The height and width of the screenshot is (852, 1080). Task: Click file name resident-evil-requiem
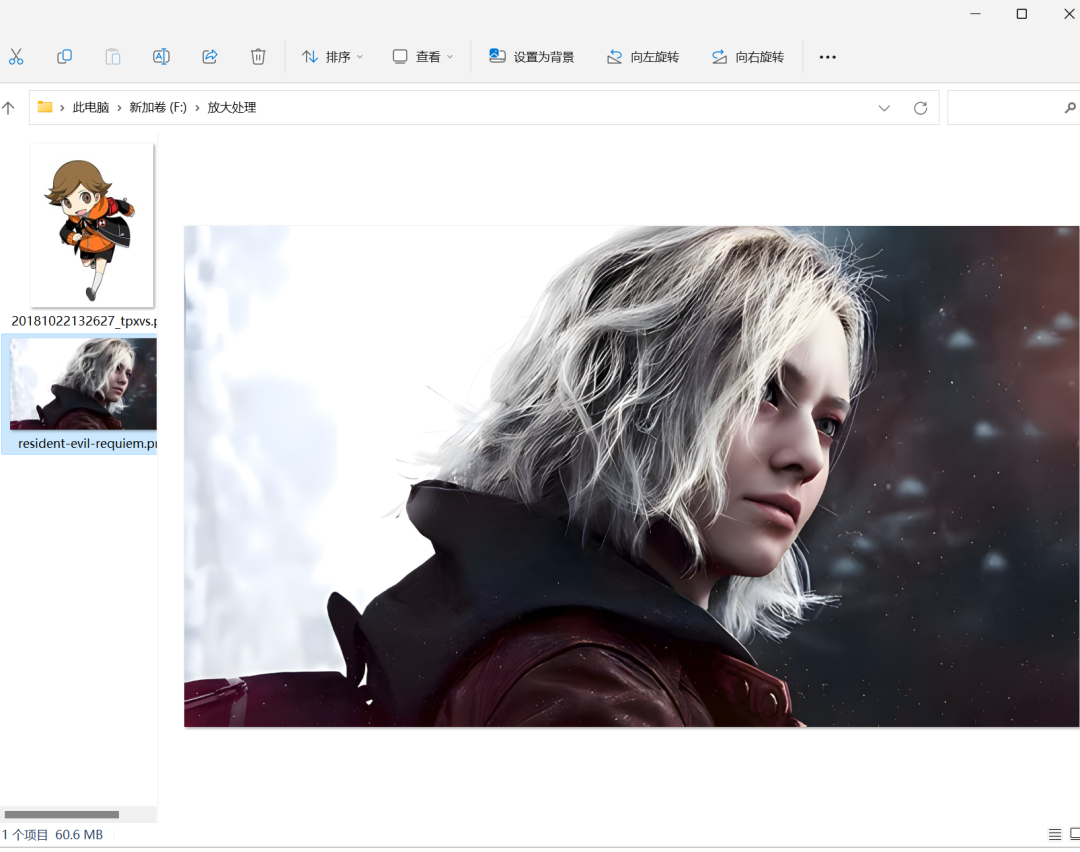click(87, 444)
